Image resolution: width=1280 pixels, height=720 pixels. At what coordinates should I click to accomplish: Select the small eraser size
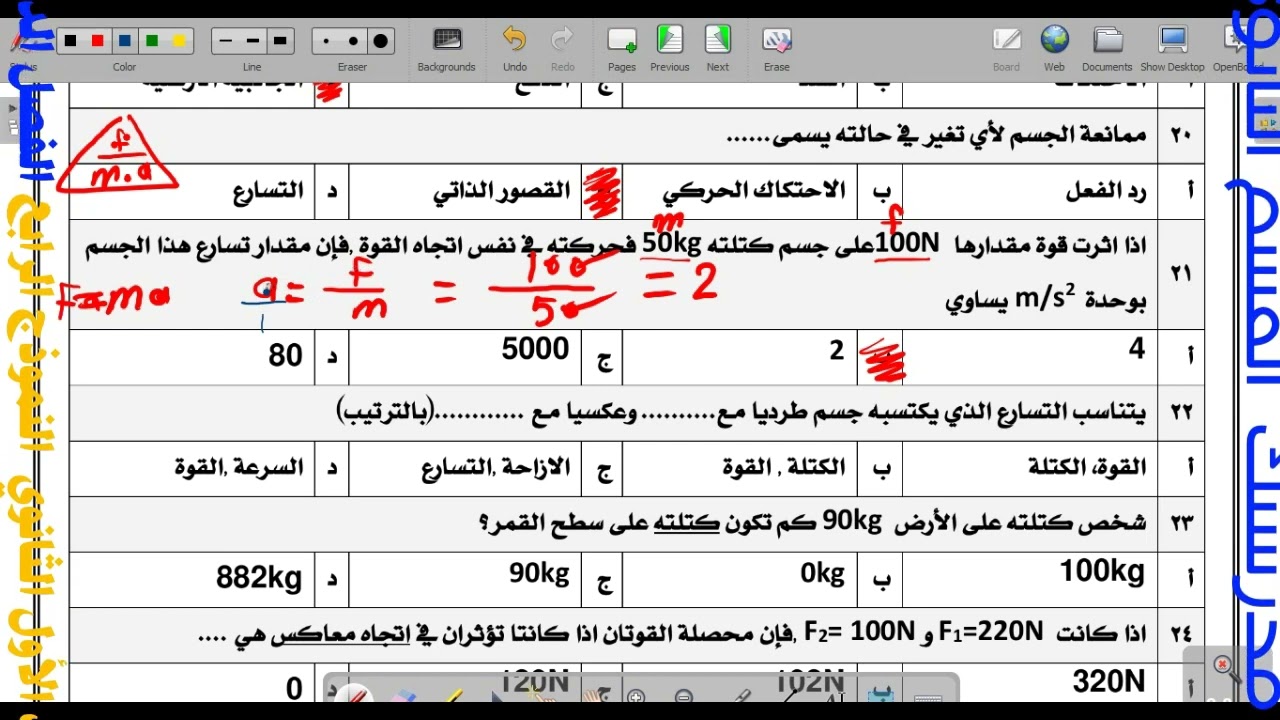pyautogui.click(x=326, y=41)
